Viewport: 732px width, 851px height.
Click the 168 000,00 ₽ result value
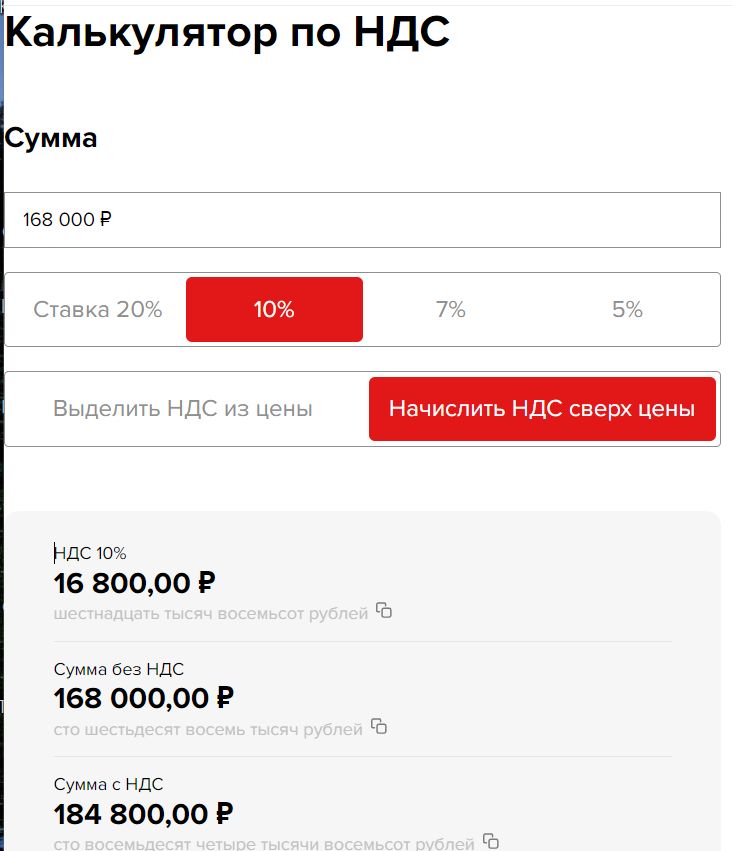pyautogui.click(x=144, y=698)
